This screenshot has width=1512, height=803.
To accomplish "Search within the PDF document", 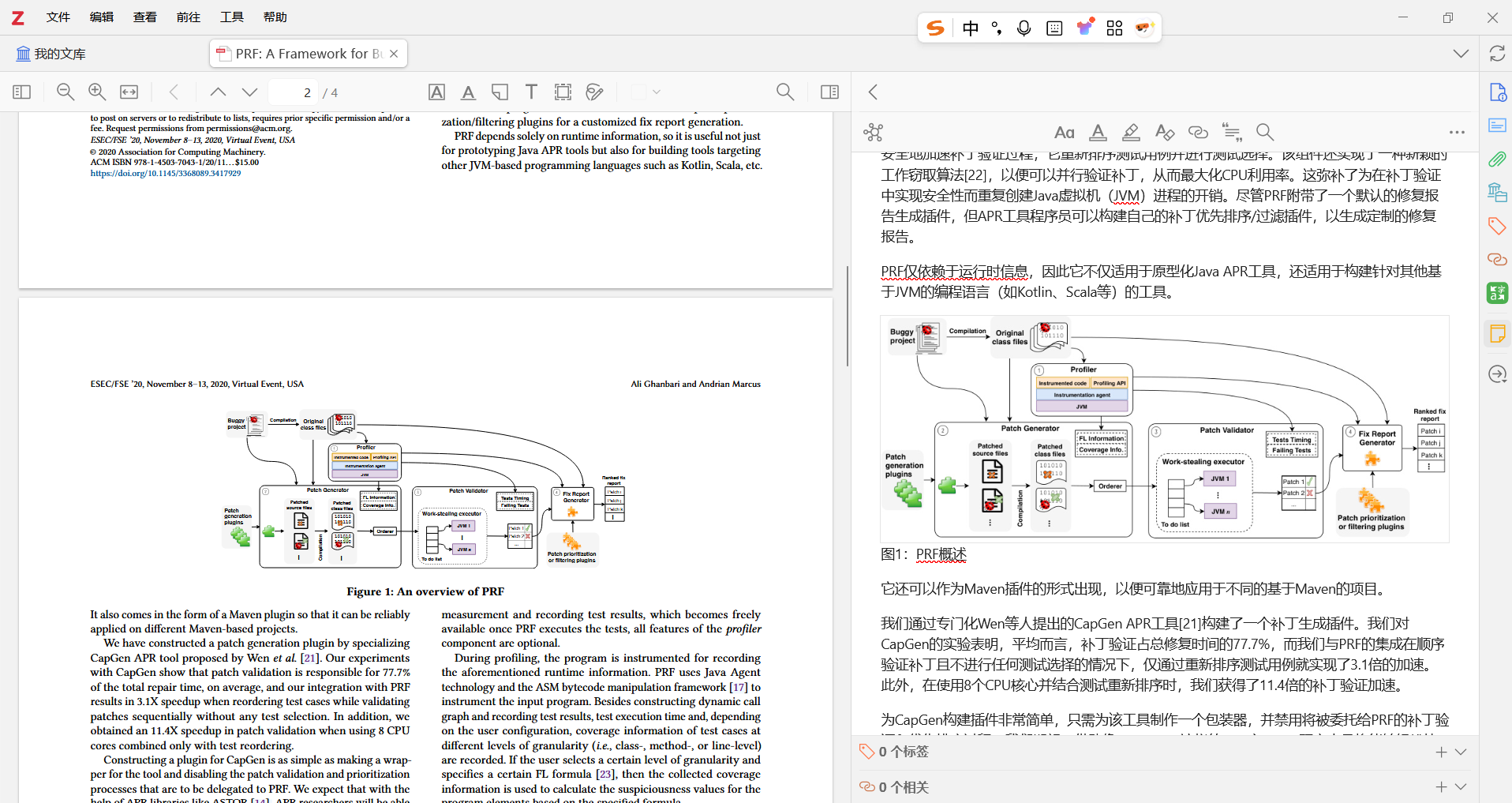I will coord(785,92).
